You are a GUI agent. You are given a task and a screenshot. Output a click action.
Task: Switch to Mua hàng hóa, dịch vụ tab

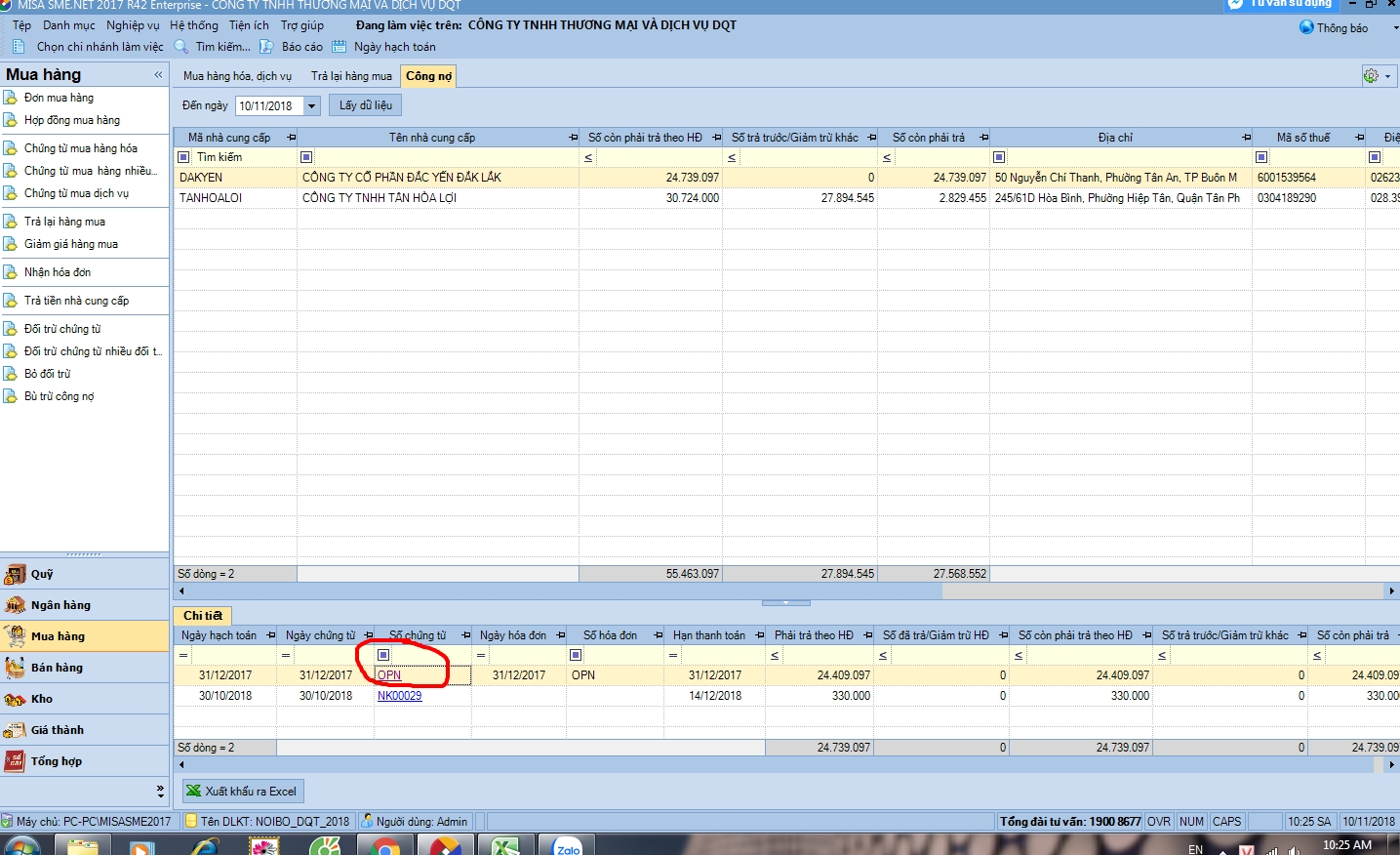click(x=237, y=76)
